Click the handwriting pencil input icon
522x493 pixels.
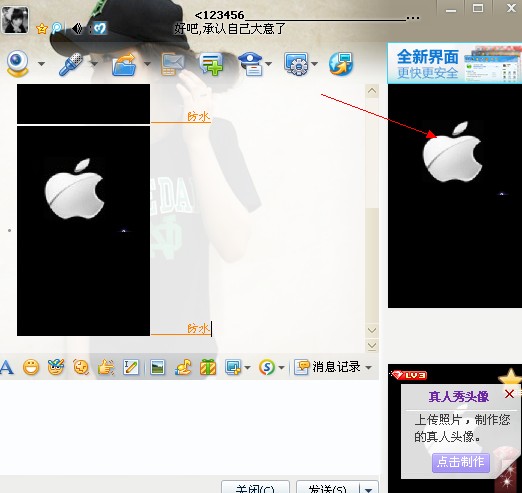(x=131, y=367)
